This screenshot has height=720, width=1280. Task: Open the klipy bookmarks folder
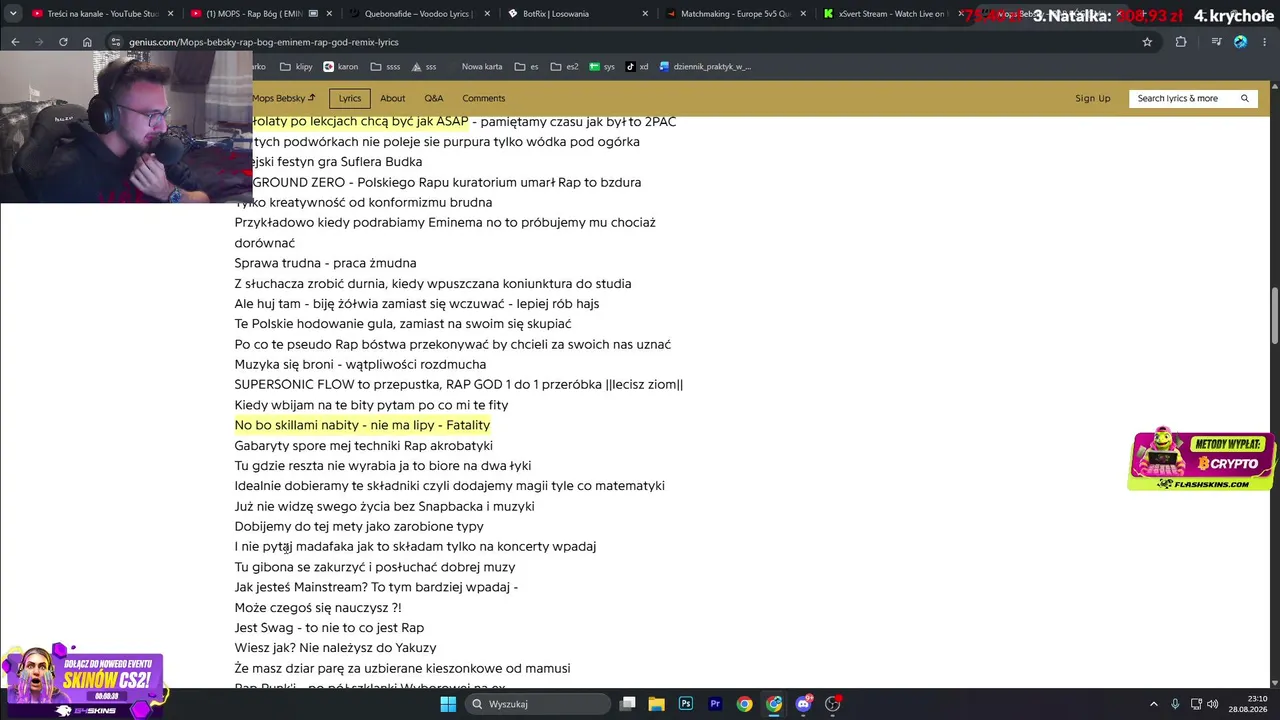coord(296,67)
